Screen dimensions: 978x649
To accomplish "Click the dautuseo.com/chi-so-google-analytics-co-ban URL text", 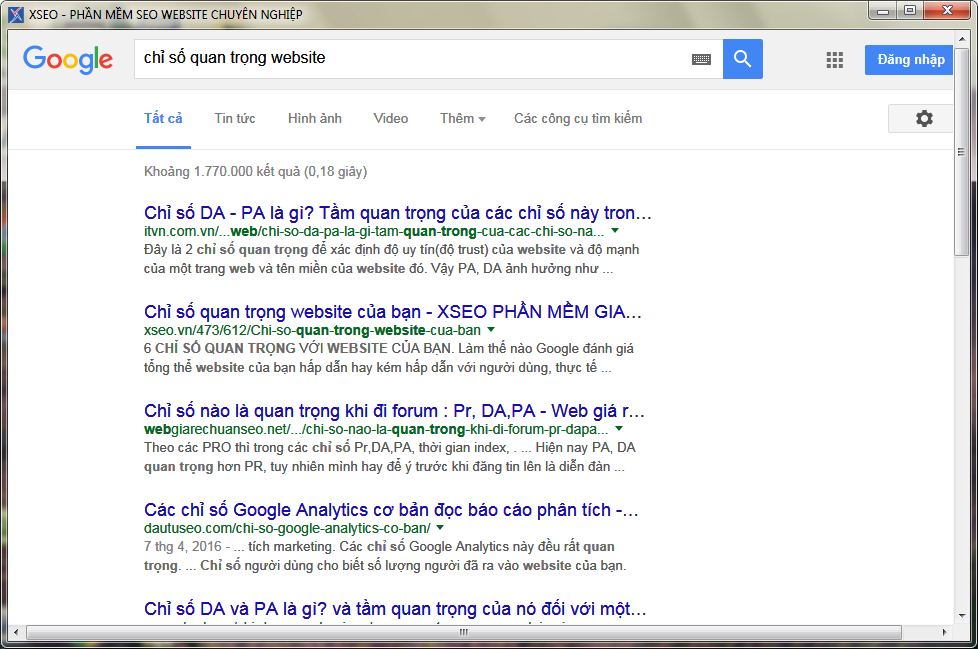I will tap(287, 529).
